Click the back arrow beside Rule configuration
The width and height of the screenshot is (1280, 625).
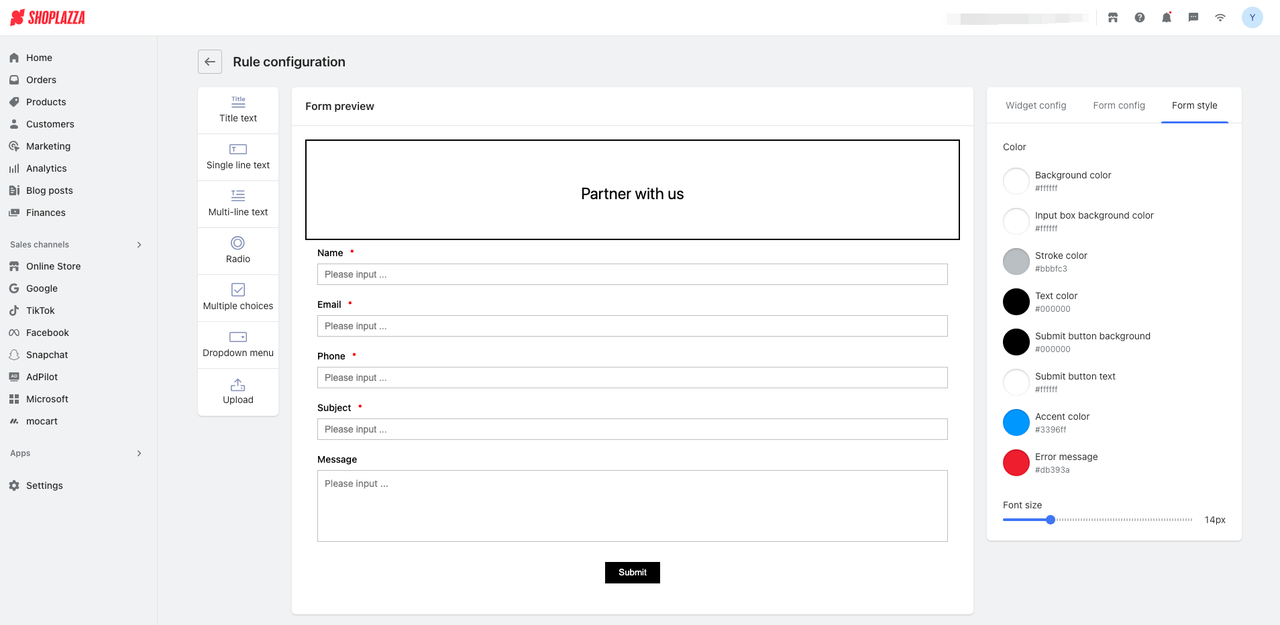[210, 62]
